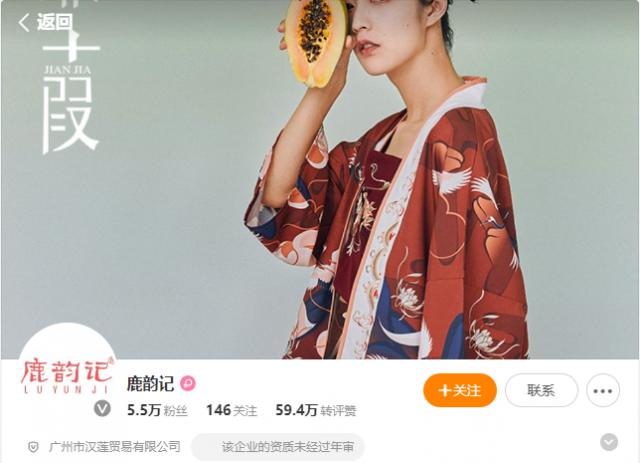Click the papaya in the cover image

(315, 41)
